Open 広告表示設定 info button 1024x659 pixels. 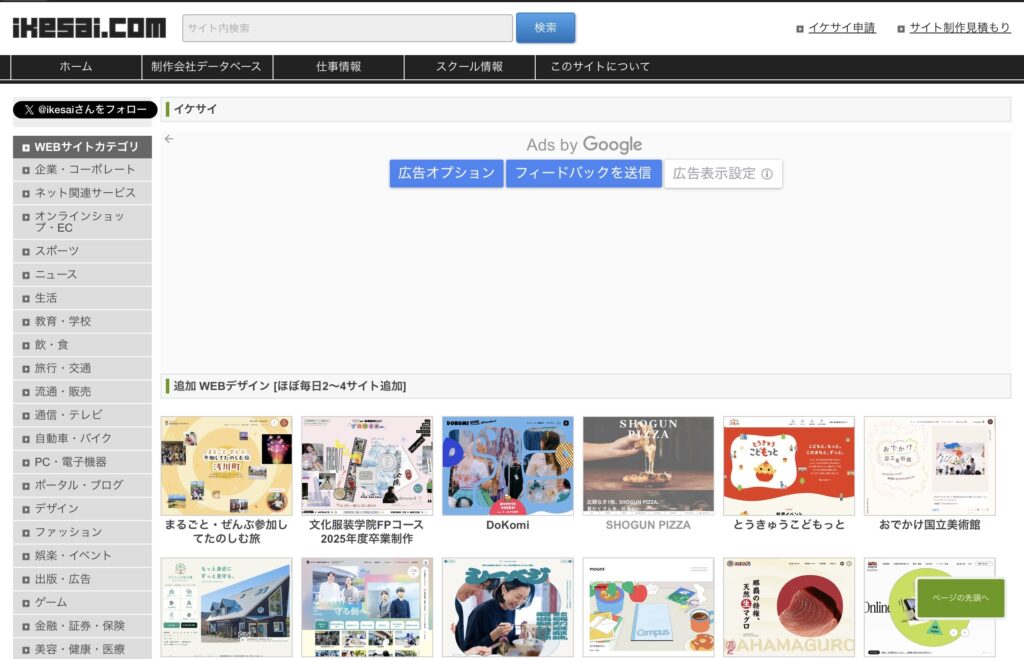723,174
